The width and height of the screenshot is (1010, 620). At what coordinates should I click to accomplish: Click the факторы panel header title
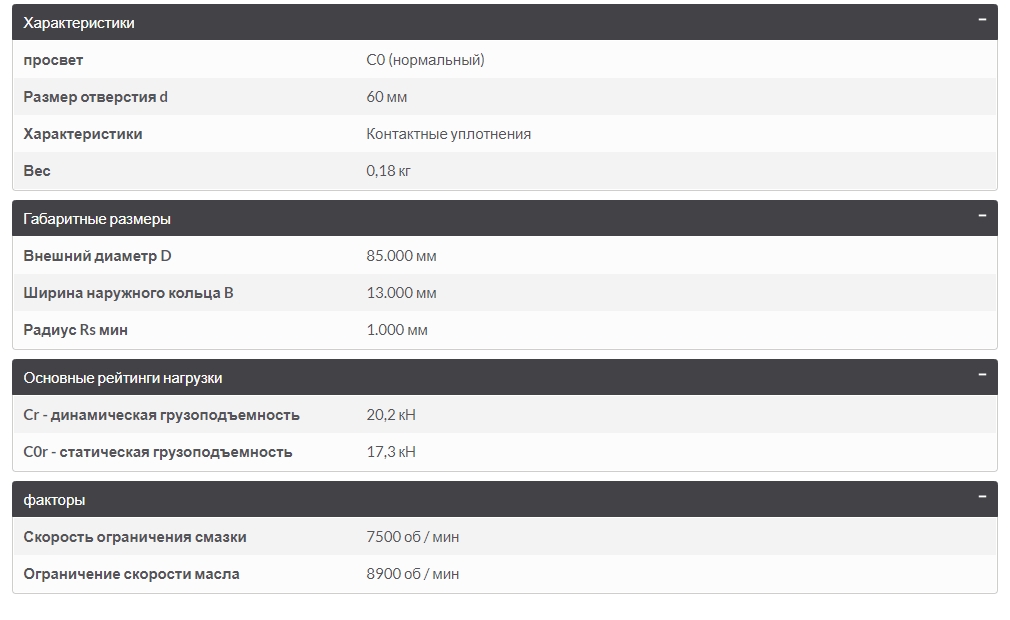point(54,500)
